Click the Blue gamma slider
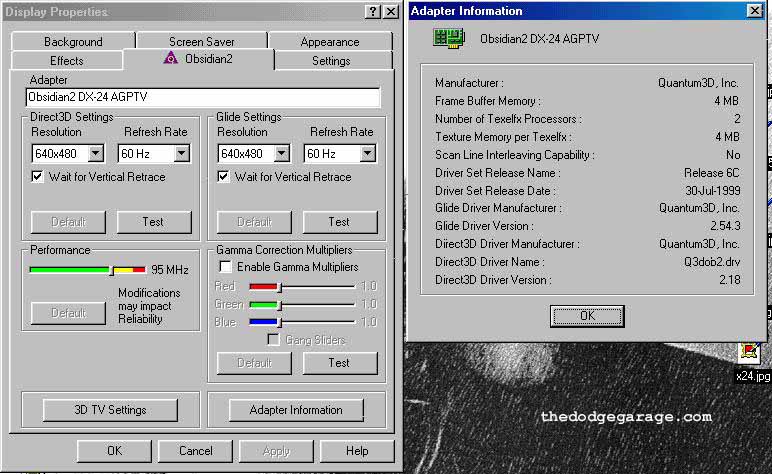The image size is (772, 474). pos(302,322)
